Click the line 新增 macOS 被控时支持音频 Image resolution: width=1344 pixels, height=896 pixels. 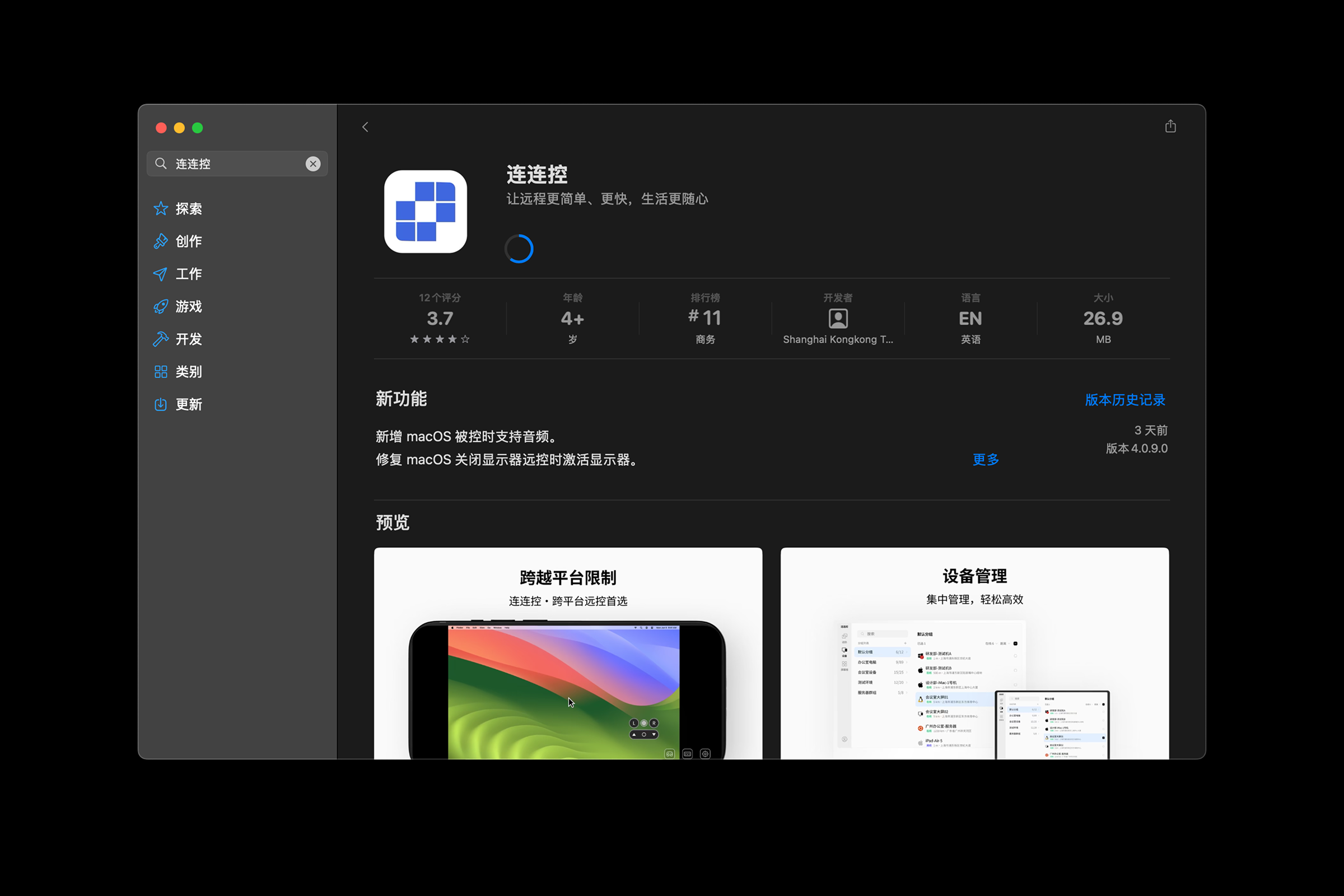click(466, 437)
